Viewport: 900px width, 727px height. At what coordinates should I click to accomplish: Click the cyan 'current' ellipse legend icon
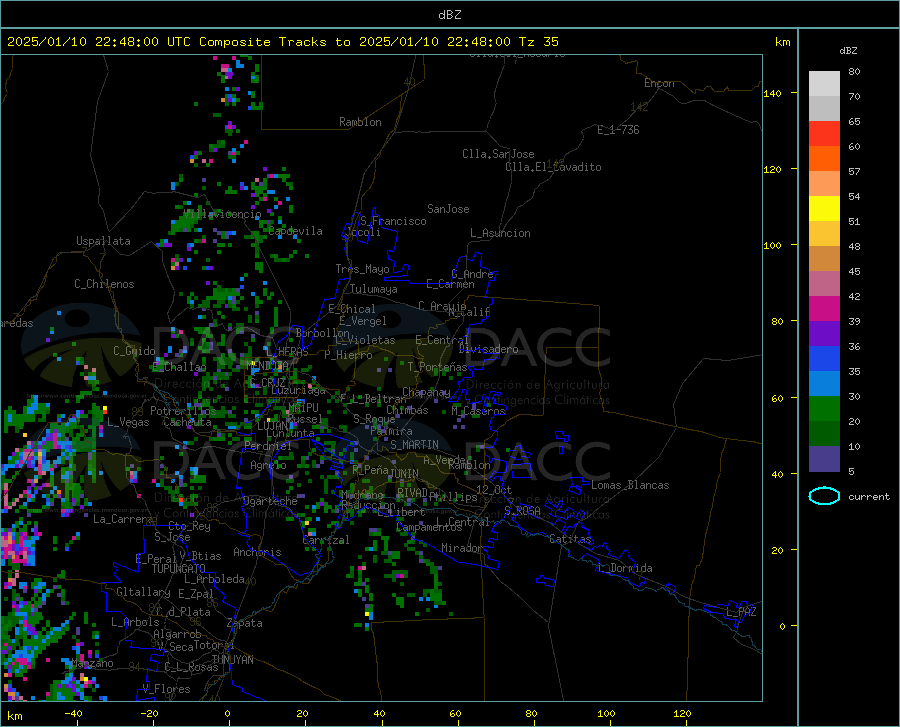824,496
